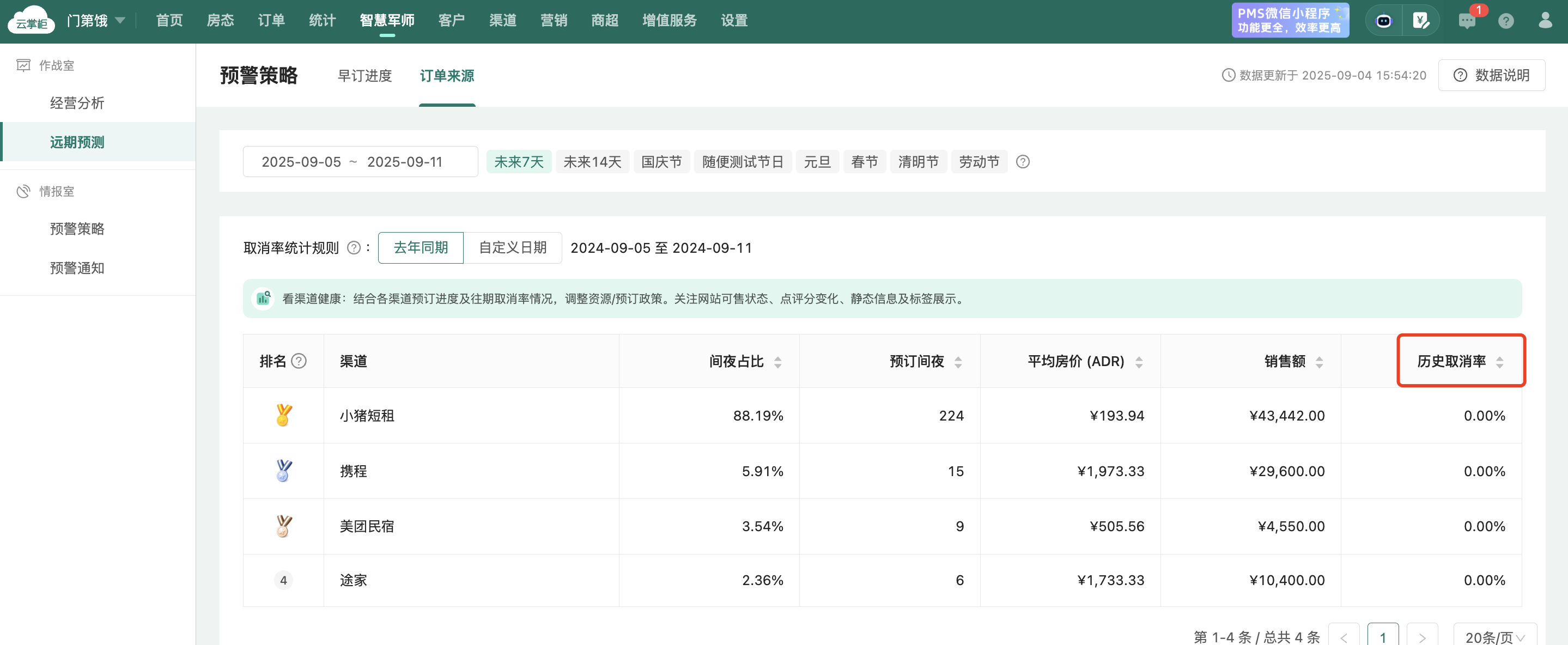The width and height of the screenshot is (1568, 645).
Task: Open the 客户 menu
Action: tap(452, 21)
